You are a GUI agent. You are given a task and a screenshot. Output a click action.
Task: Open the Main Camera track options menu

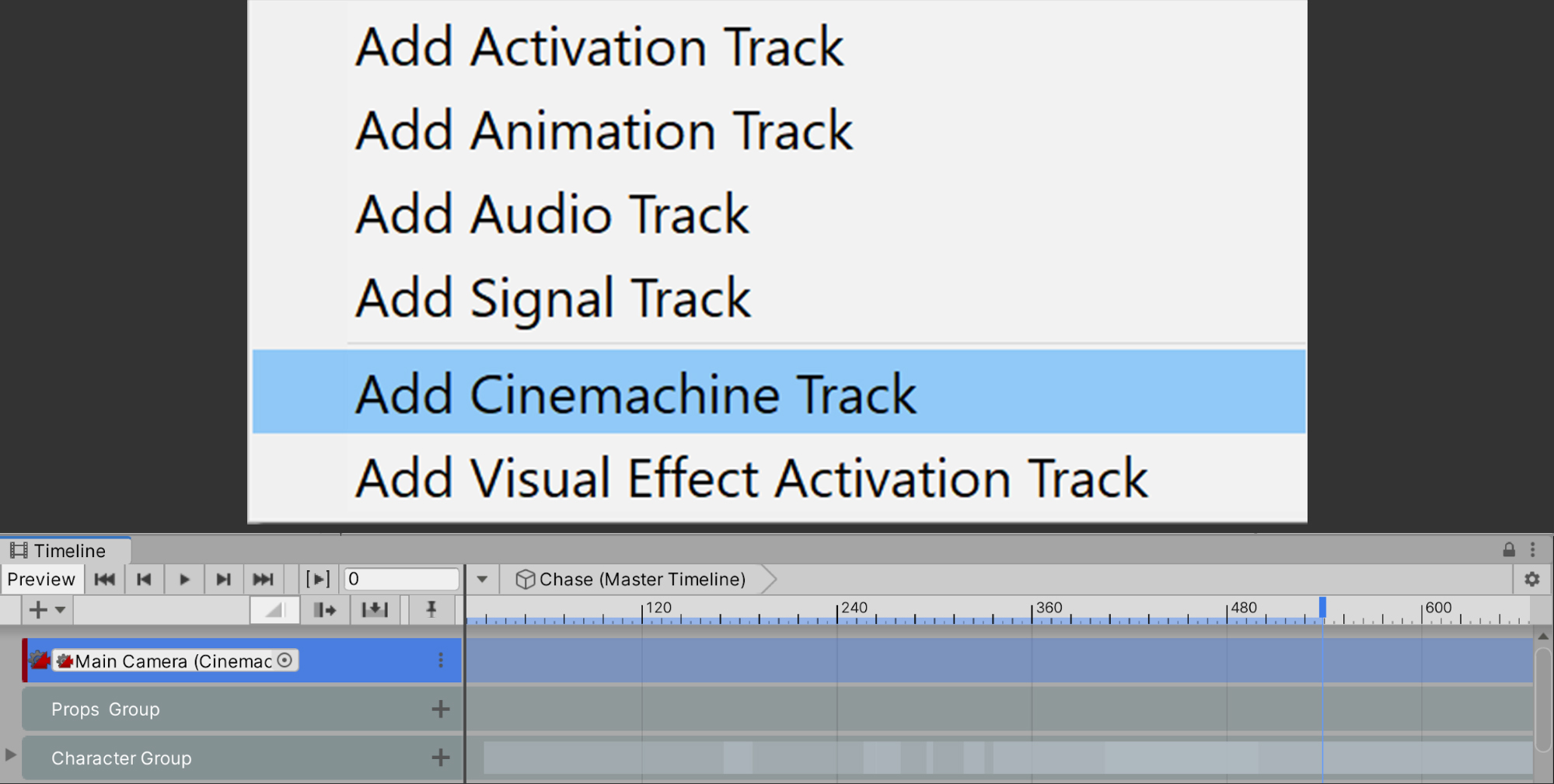click(441, 660)
